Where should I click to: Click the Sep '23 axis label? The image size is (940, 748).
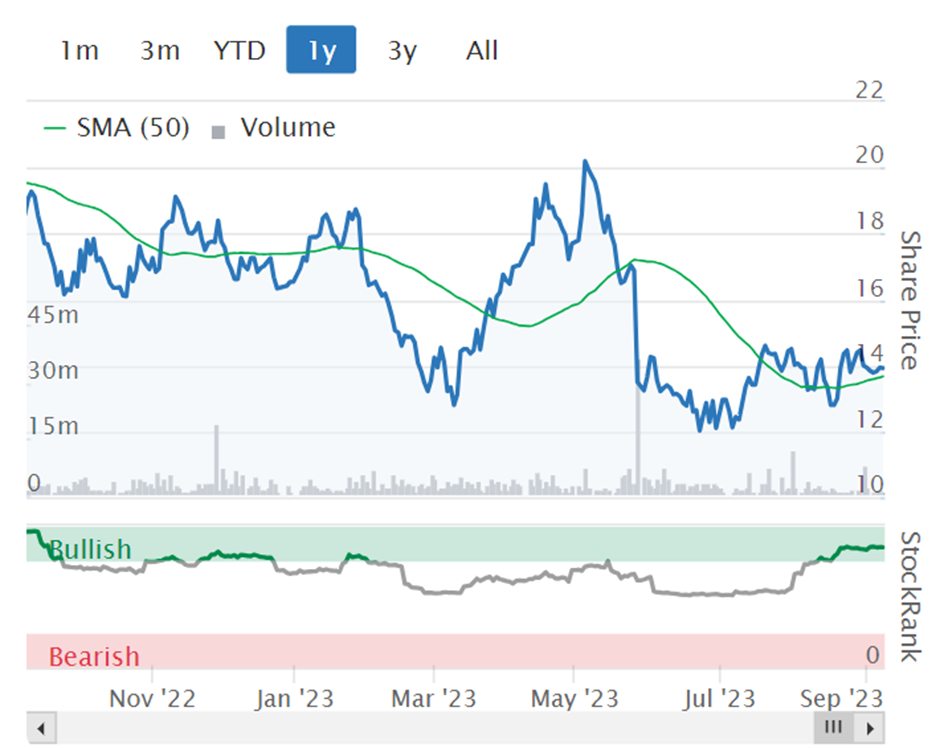(x=842, y=698)
